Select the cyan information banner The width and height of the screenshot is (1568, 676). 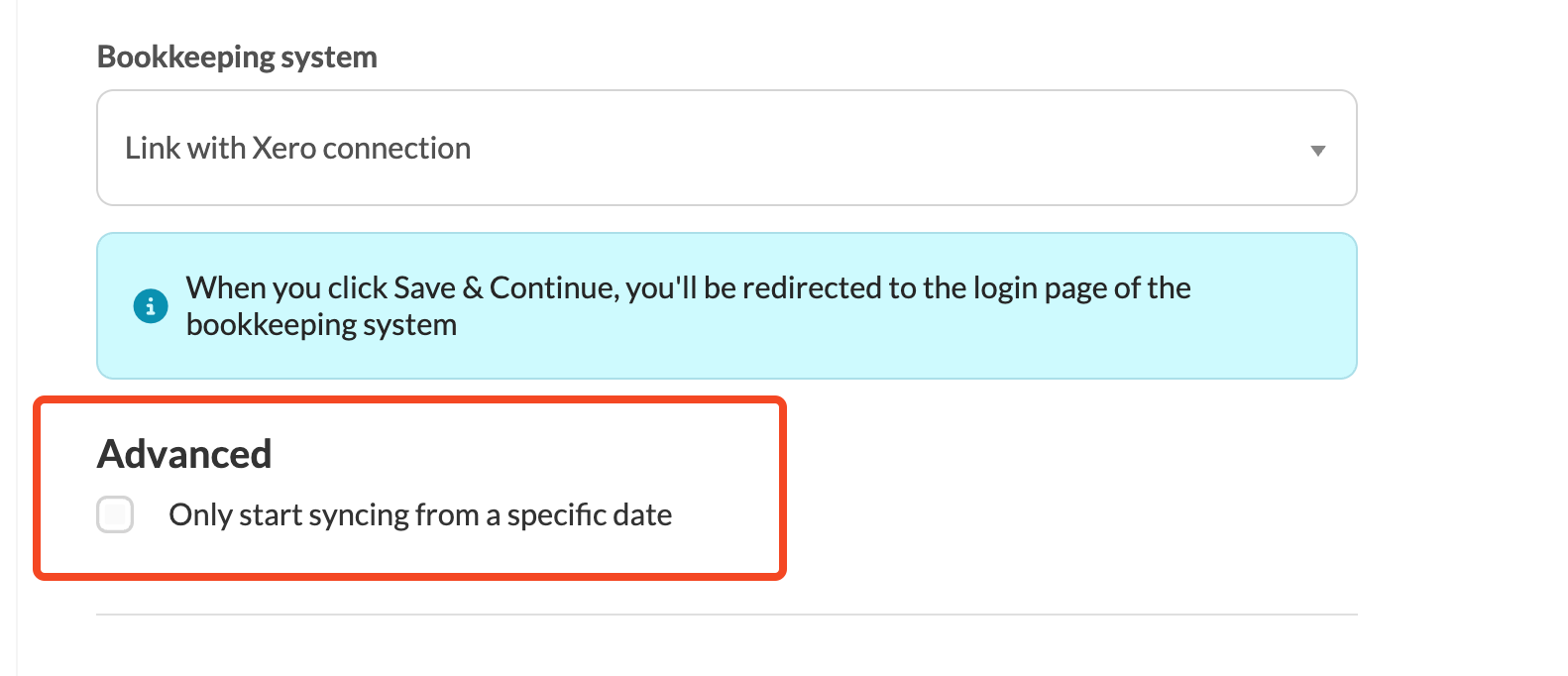tap(727, 305)
